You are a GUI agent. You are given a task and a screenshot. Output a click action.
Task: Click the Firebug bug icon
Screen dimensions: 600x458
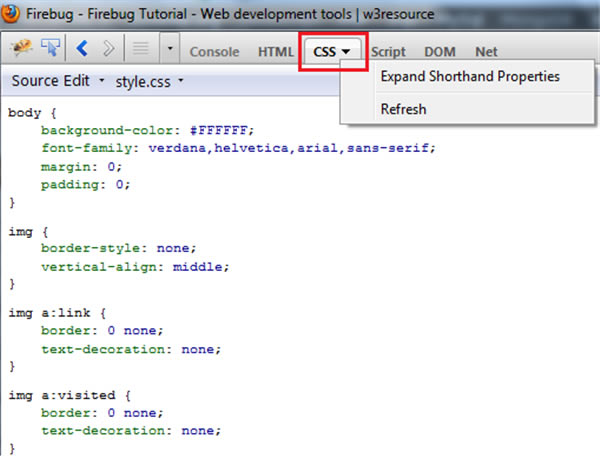21,48
